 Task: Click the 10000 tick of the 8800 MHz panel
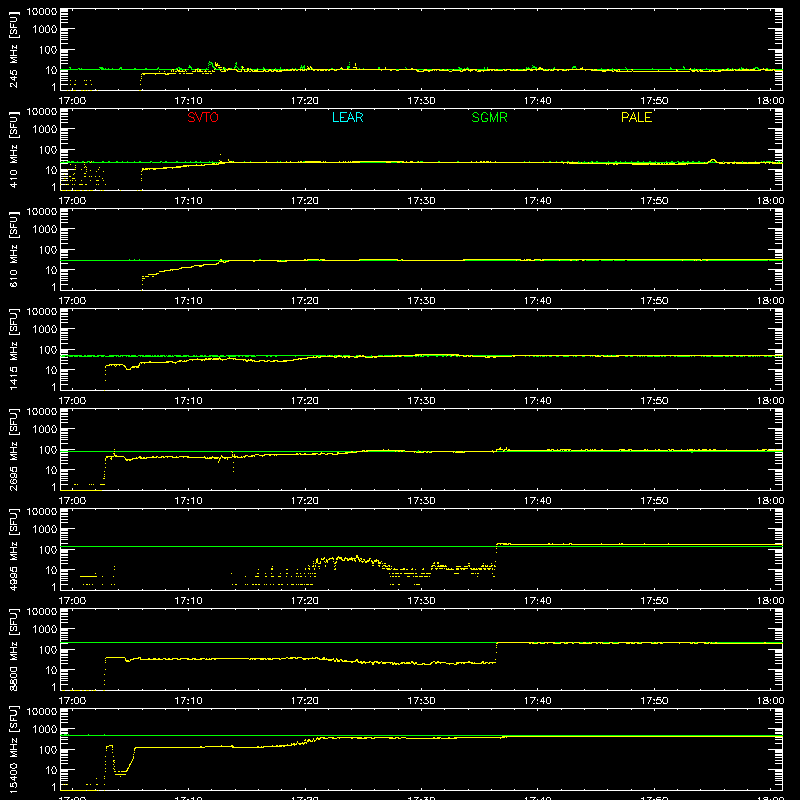click(42, 612)
